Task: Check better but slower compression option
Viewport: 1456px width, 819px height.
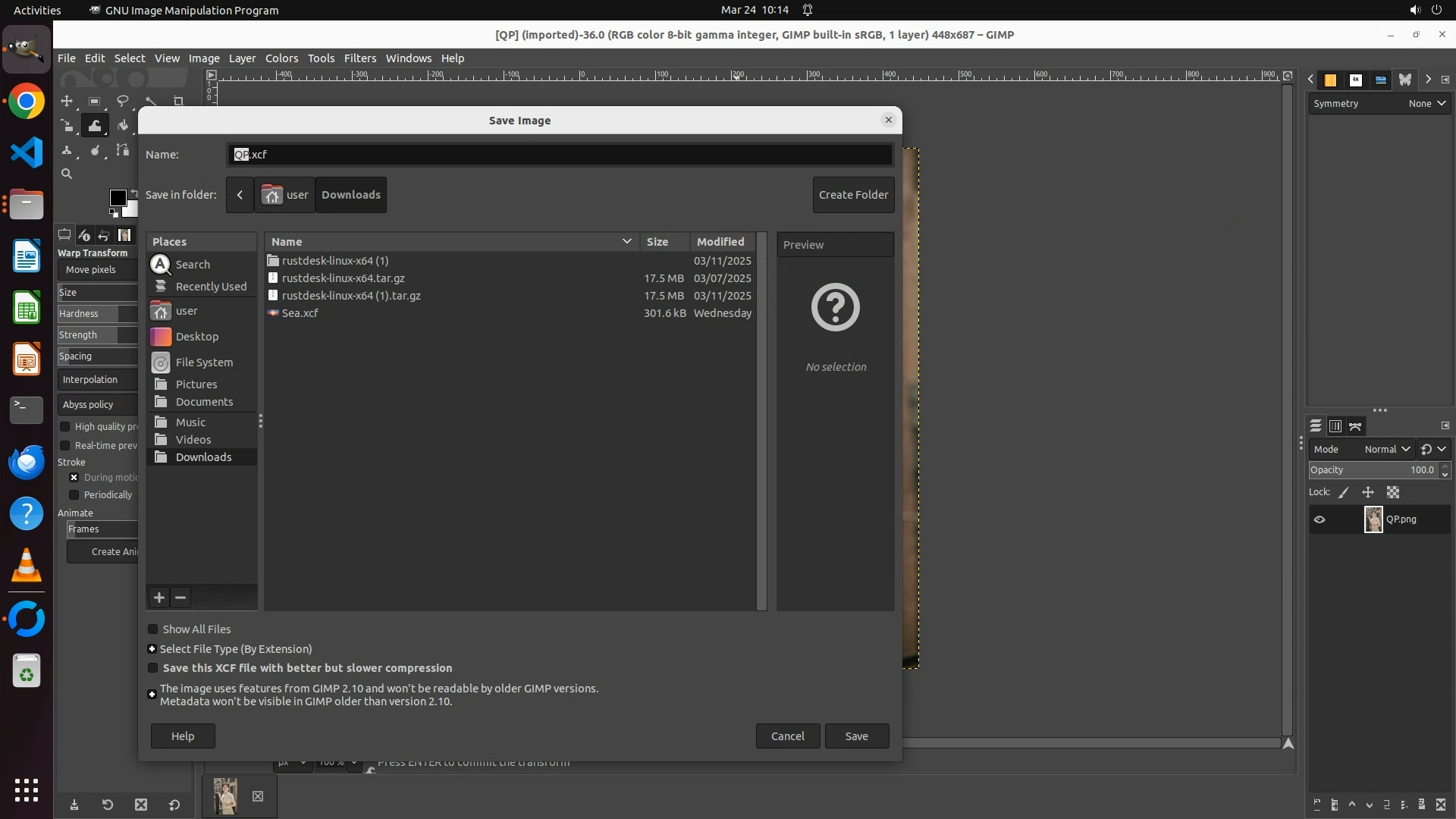Action: coord(153,668)
